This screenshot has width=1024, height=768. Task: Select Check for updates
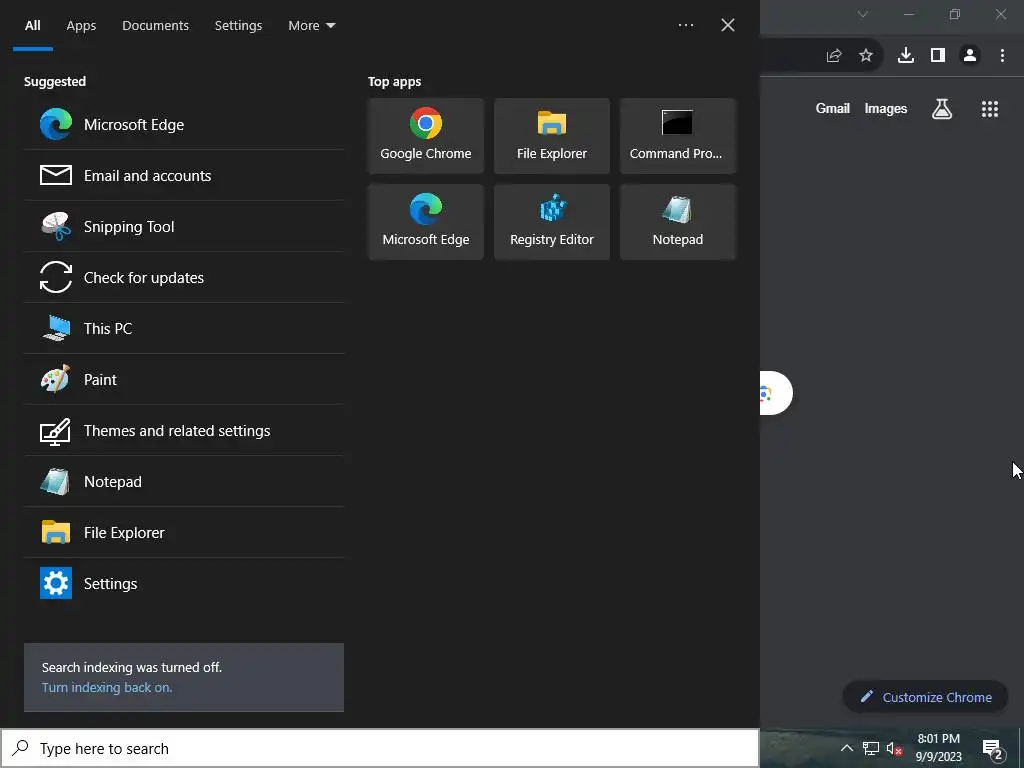(x=184, y=278)
